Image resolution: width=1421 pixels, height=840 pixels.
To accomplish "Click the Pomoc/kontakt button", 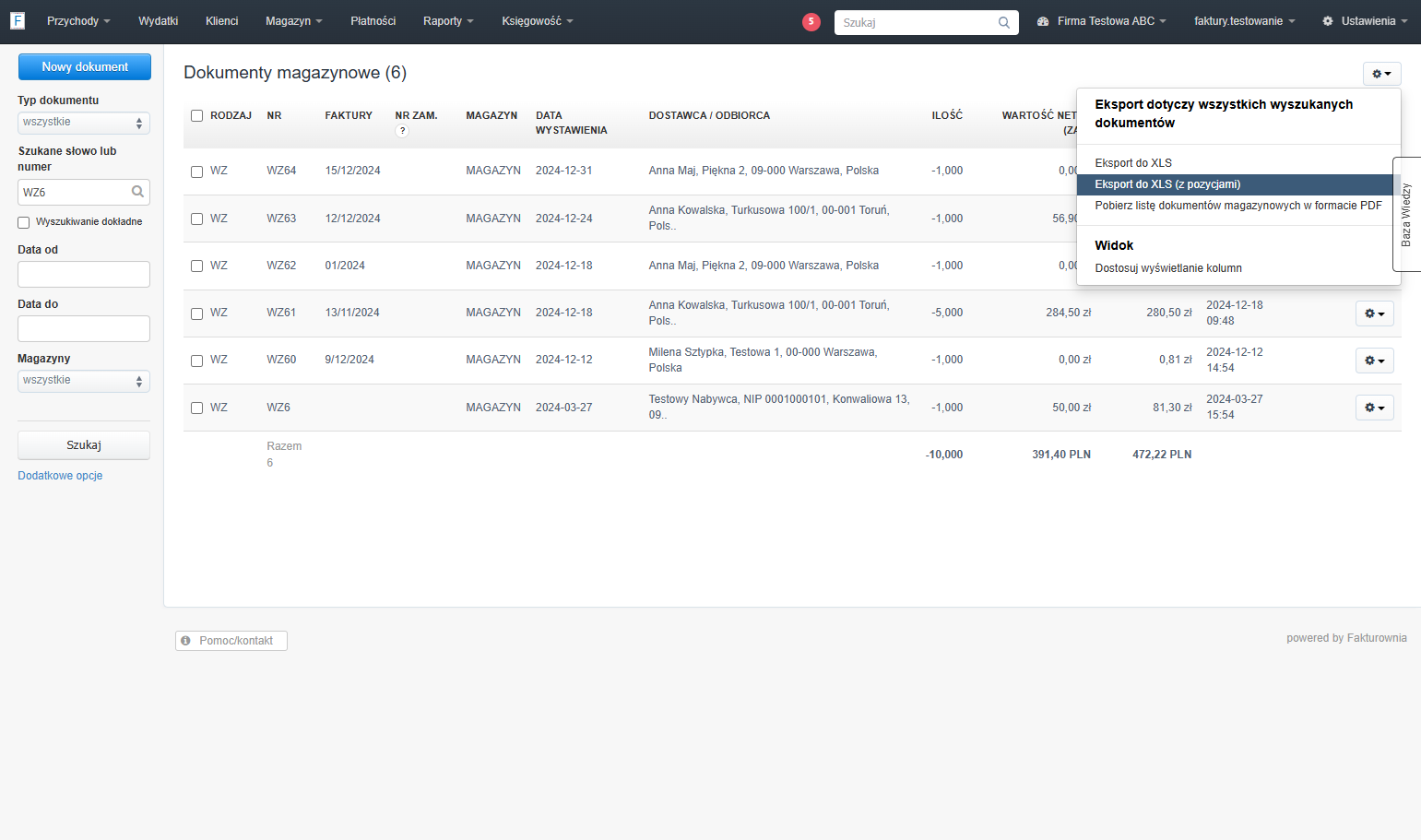I will tap(231, 641).
